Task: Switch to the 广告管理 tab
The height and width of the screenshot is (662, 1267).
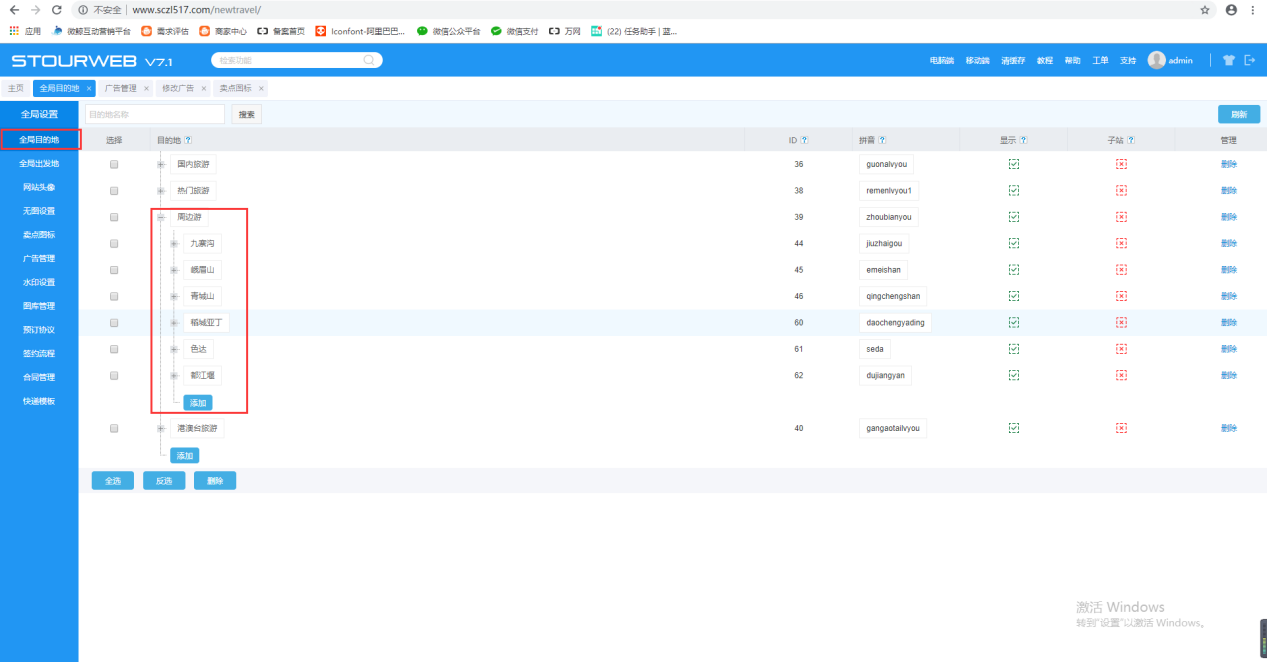Action: [121, 88]
